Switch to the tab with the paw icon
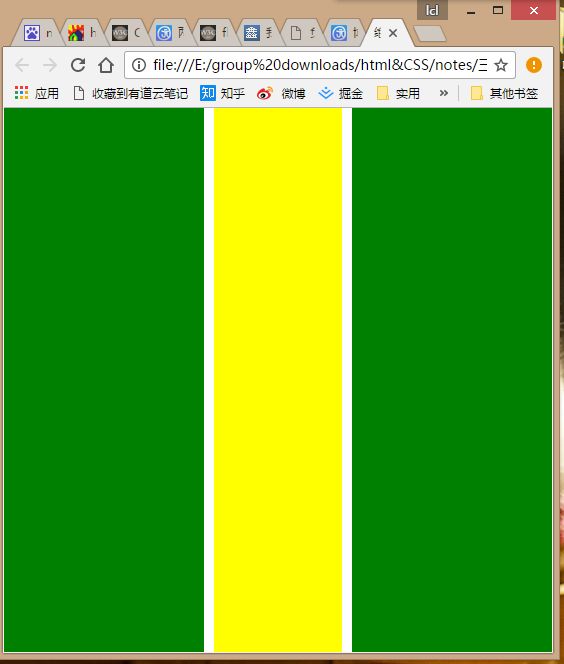This screenshot has width=564, height=664. pos(37,33)
